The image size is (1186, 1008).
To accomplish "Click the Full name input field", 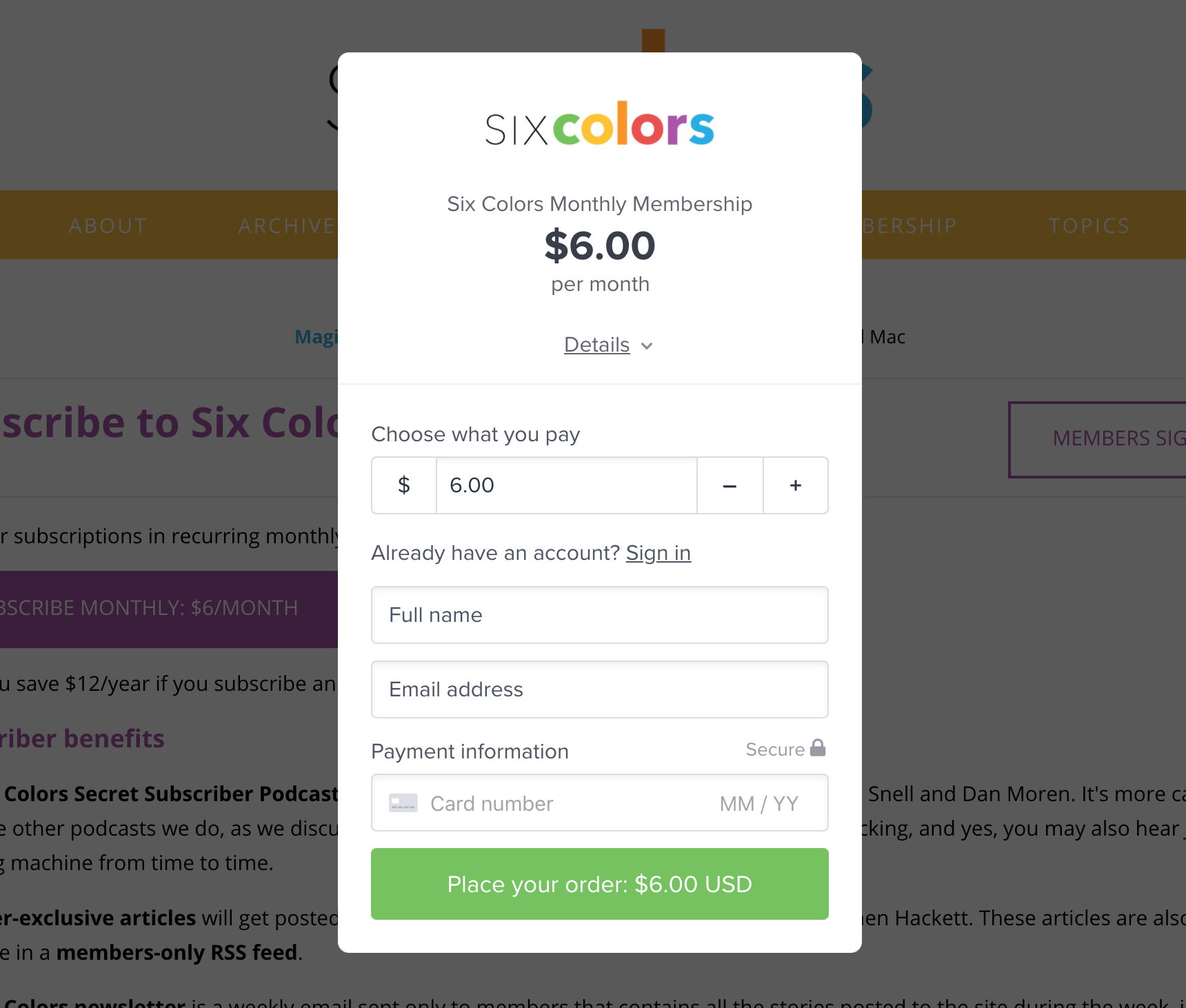I will [x=599, y=615].
